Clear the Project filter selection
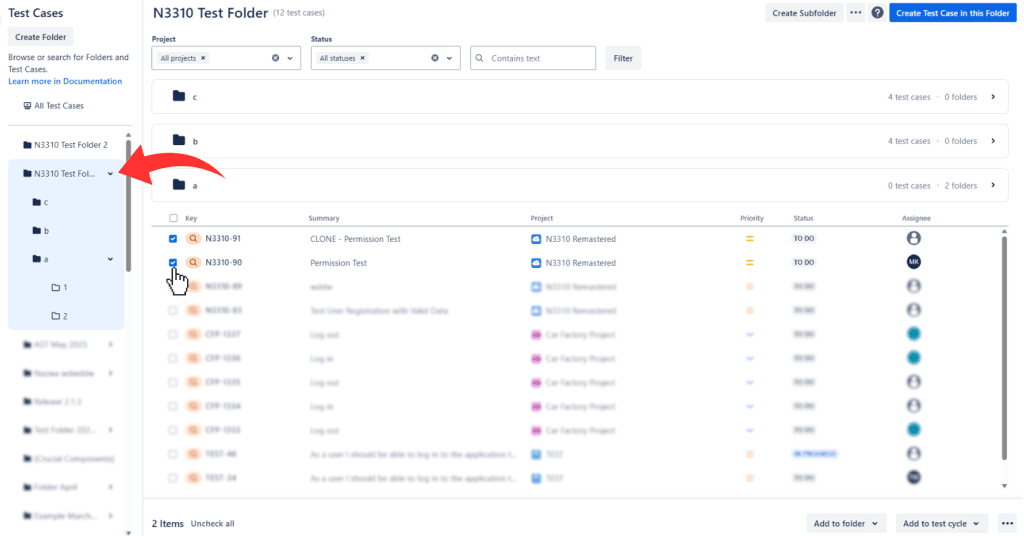This screenshot has height=536, width=1024. [x=276, y=58]
